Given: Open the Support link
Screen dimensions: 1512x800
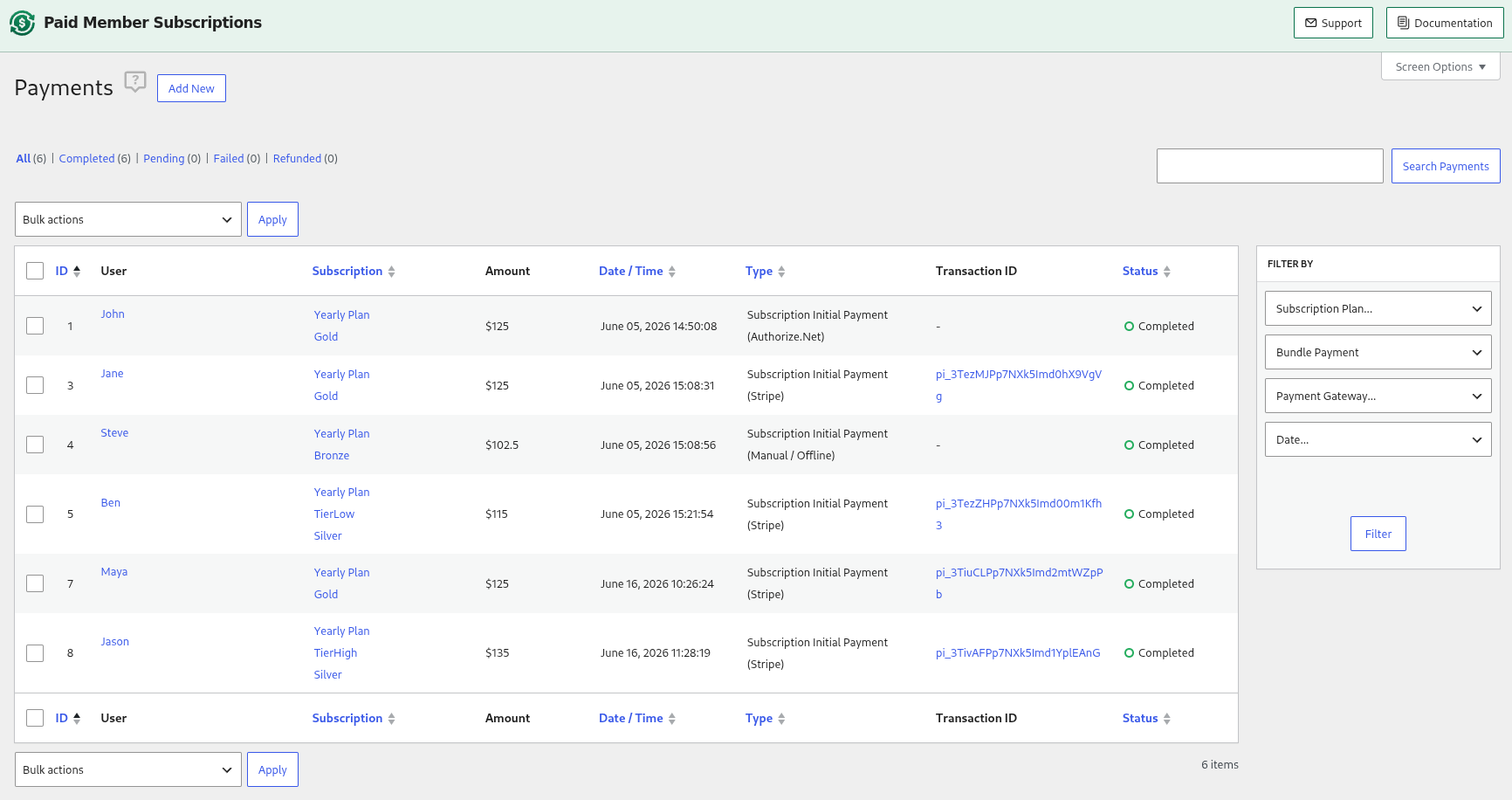Looking at the screenshot, I should tap(1333, 23).
